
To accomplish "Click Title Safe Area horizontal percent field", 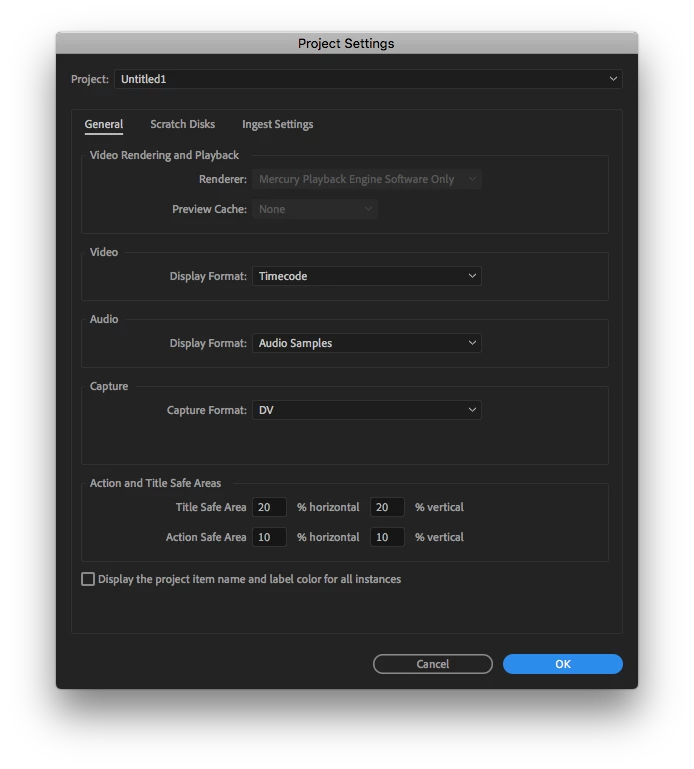I will 269,507.
